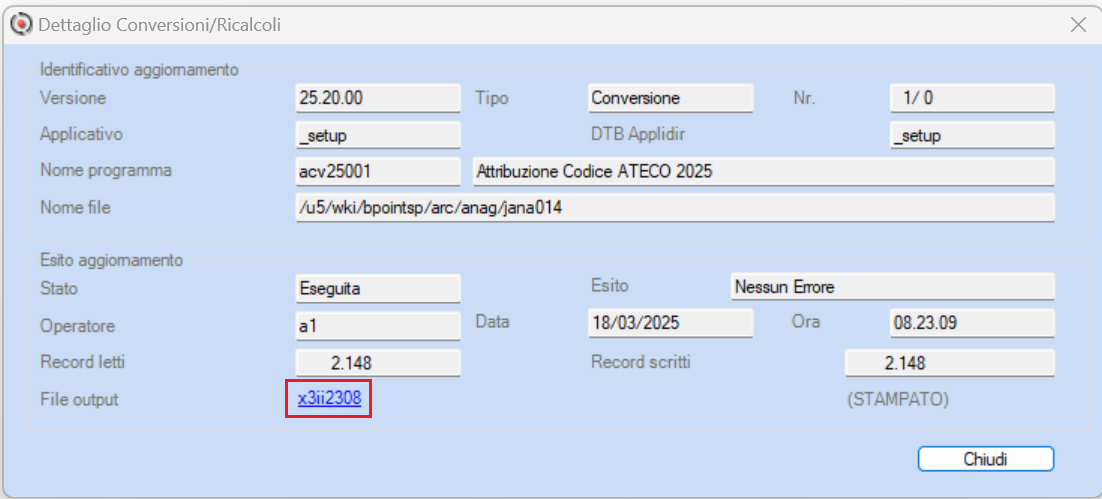Select the Applicativo field with _setup
The height and width of the screenshot is (499, 1102).
tap(378, 135)
